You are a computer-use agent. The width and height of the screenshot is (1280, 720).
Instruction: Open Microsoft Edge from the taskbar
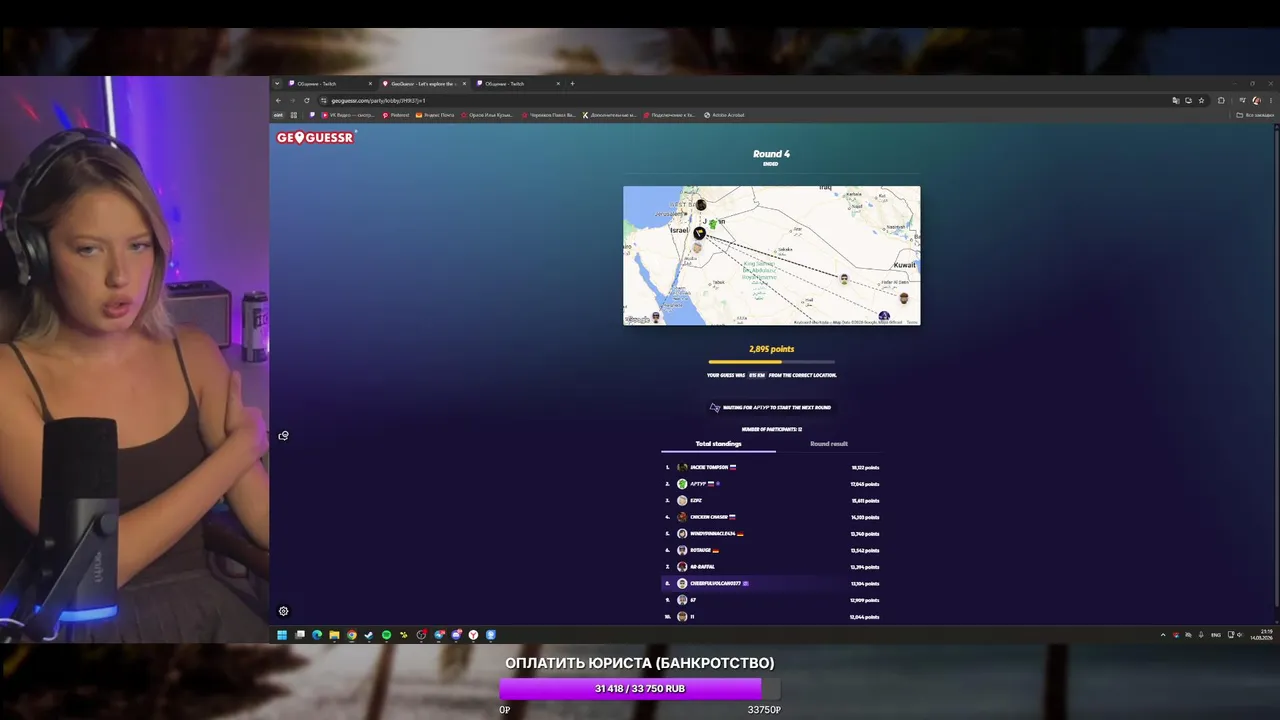click(x=317, y=635)
